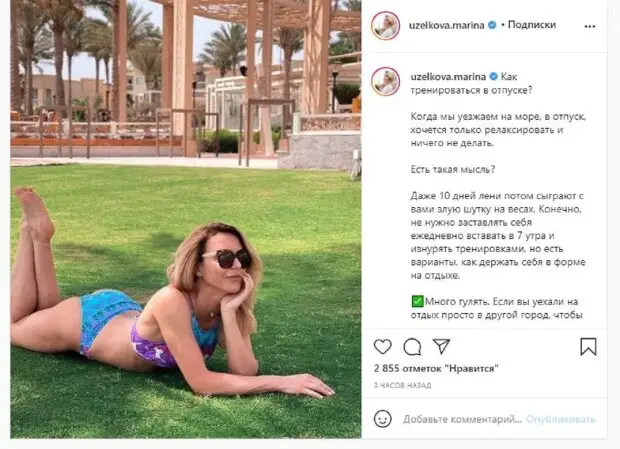Click the caption text "Есть такая мысль?"
The image size is (620, 449).
click(x=453, y=170)
